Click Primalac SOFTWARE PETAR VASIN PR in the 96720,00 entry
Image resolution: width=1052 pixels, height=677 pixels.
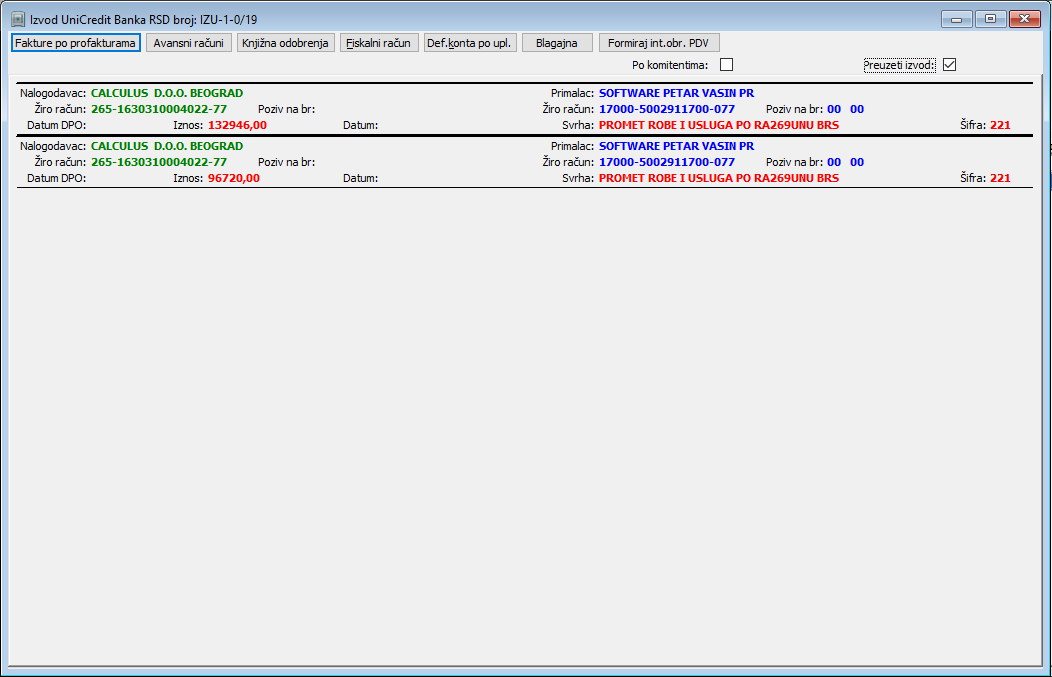(676, 146)
